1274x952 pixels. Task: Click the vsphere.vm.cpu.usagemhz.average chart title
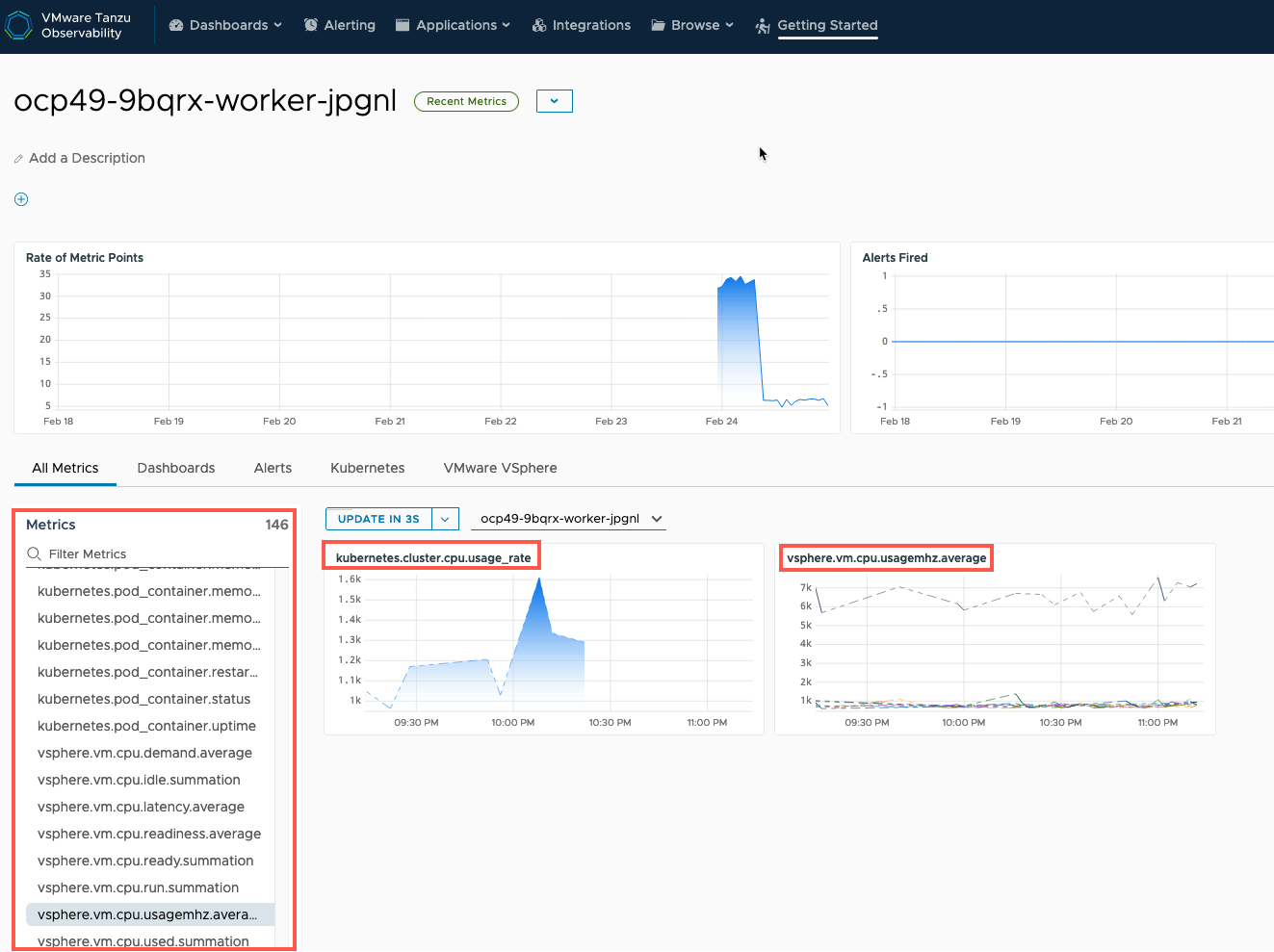886,557
